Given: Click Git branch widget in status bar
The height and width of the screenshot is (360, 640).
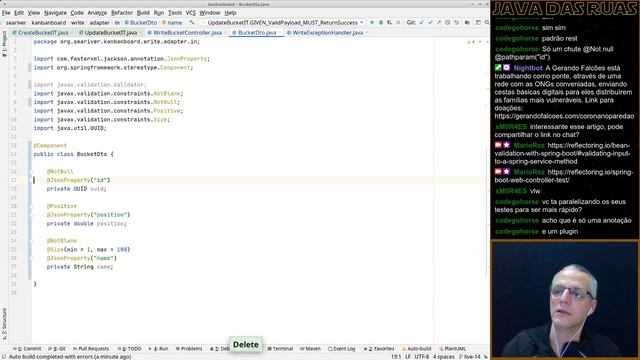Looking at the screenshot, I should pyautogui.click(x=470, y=357).
